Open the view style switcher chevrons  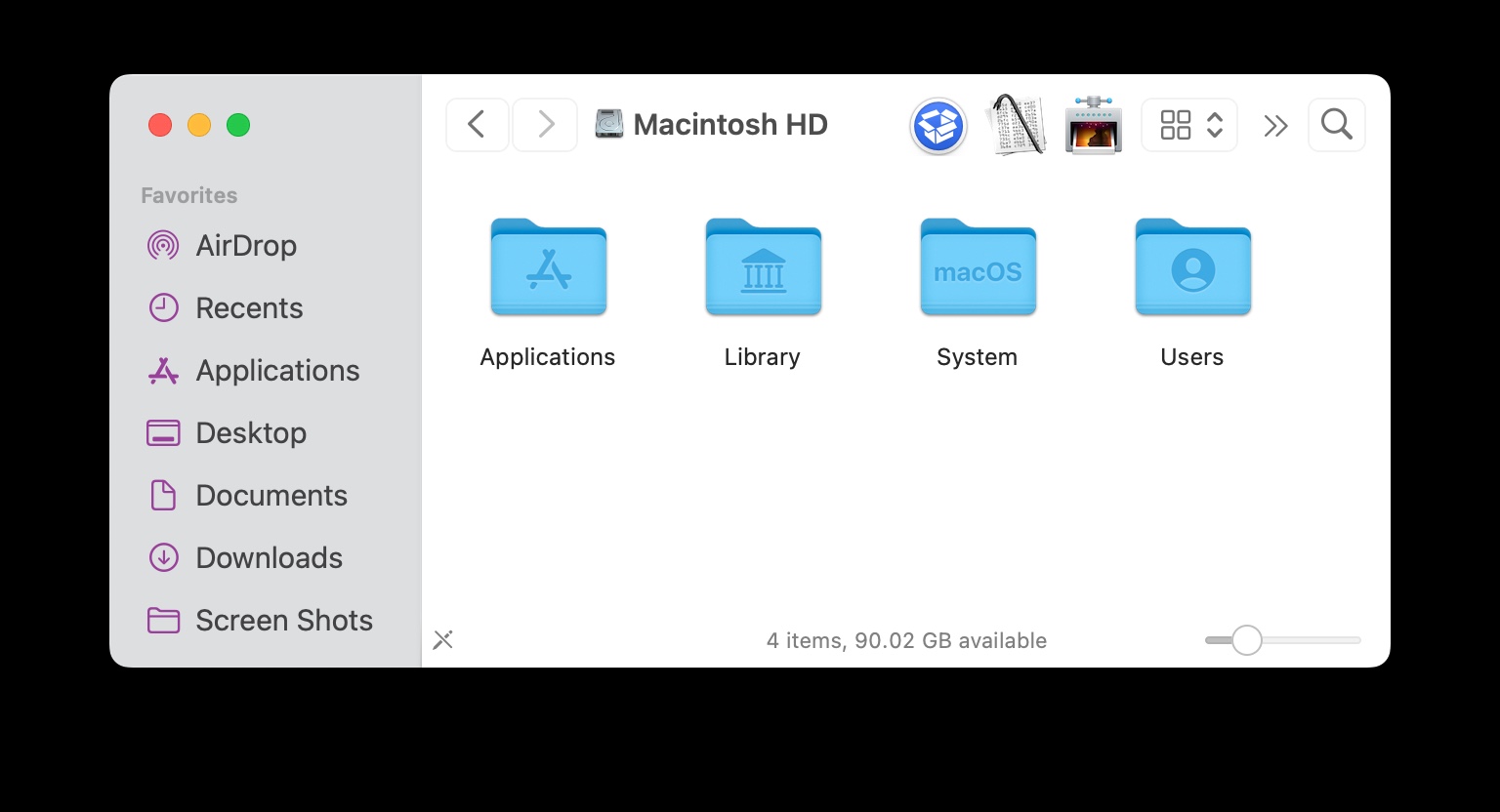pyautogui.click(x=1215, y=125)
